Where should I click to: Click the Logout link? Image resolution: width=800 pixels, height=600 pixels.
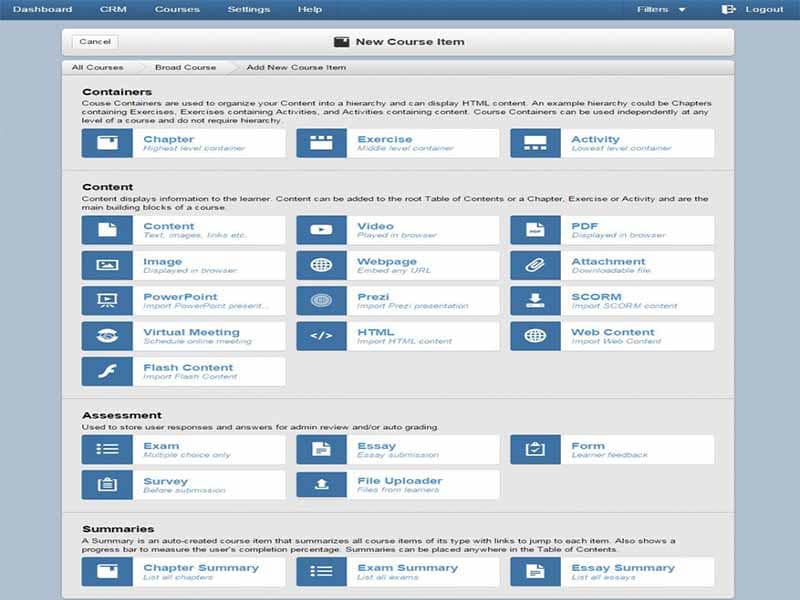pyautogui.click(x=763, y=10)
